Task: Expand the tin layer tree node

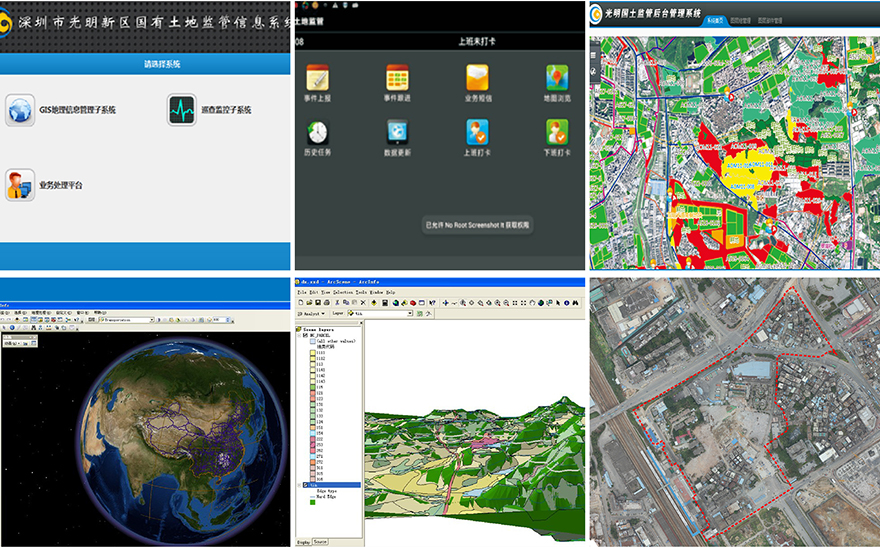Action: pos(299,485)
